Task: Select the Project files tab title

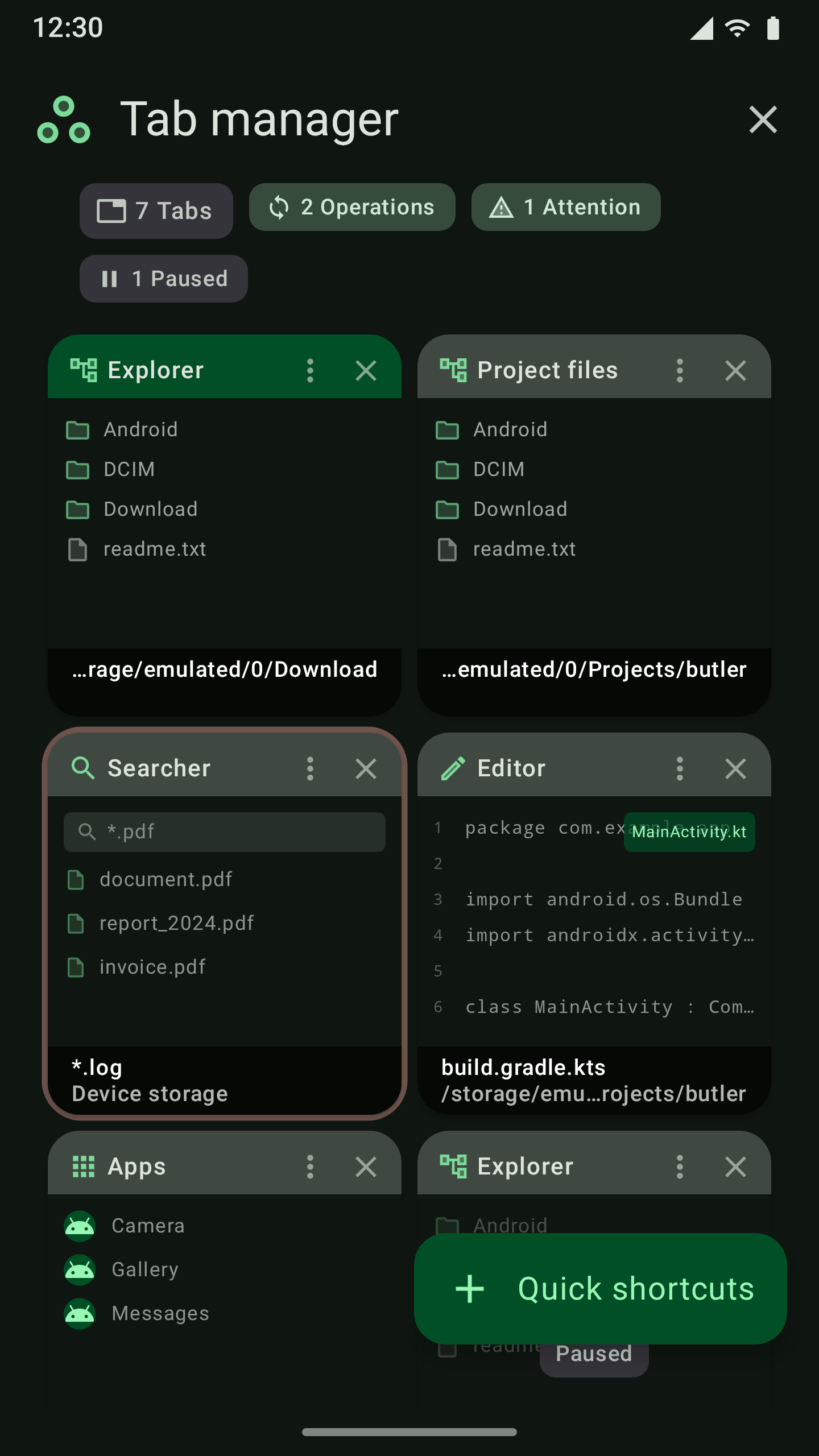Action: click(547, 370)
